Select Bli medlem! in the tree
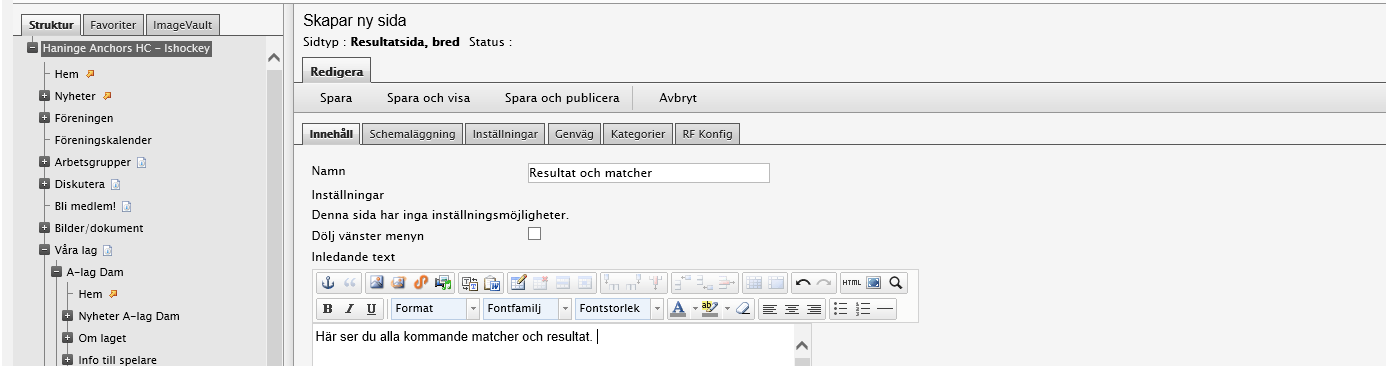This screenshot has width=1386, height=366. coord(85,206)
